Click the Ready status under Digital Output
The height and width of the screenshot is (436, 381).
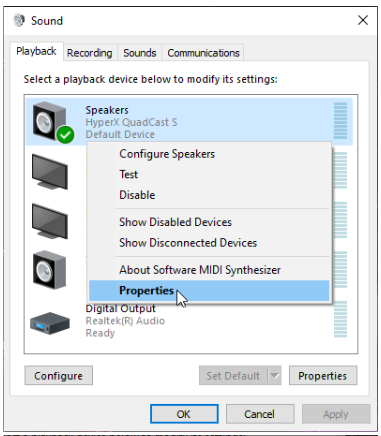(100, 333)
